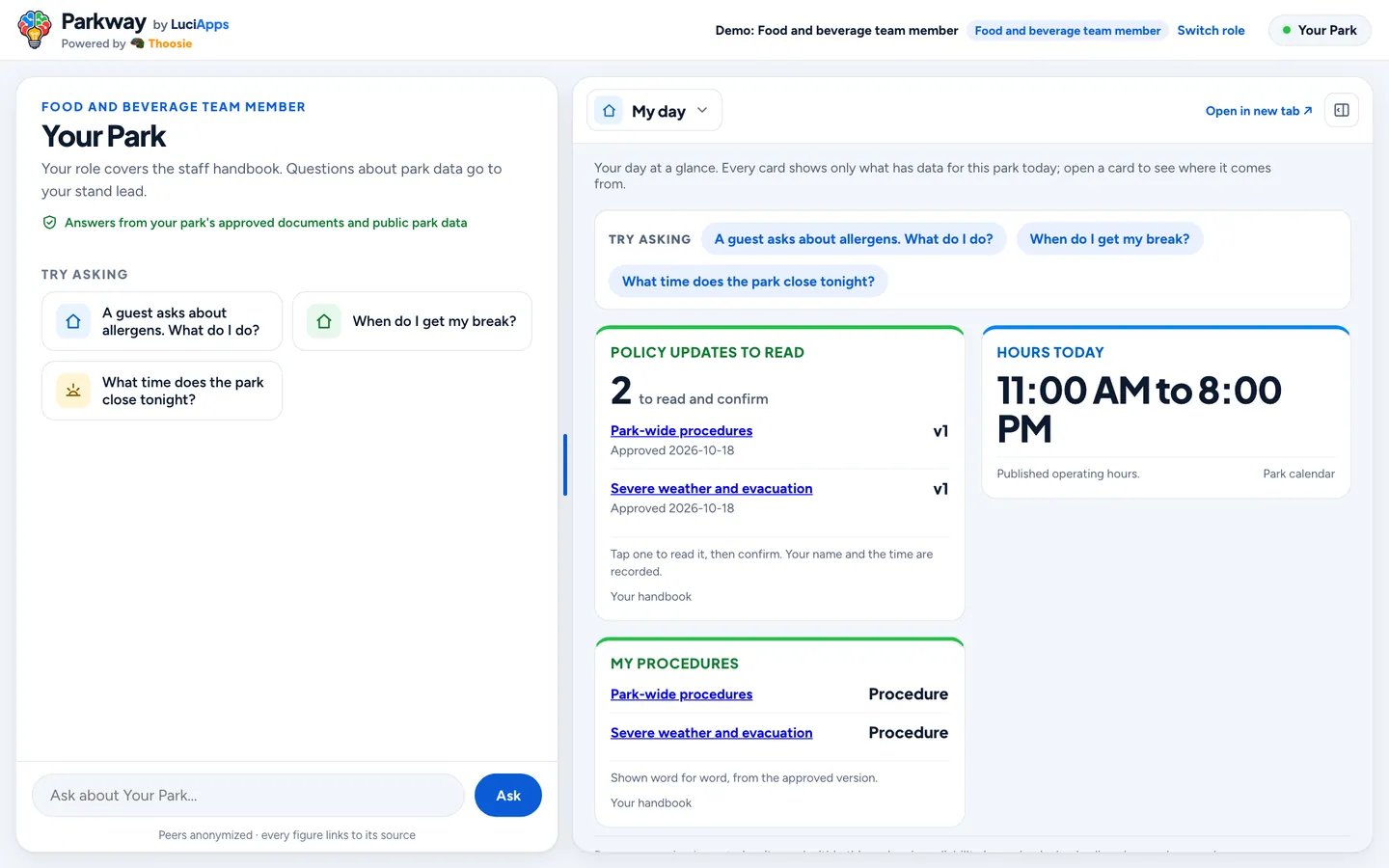Click Food and beverage team member badge
This screenshot has height=868, width=1389.
[1067, 31]
